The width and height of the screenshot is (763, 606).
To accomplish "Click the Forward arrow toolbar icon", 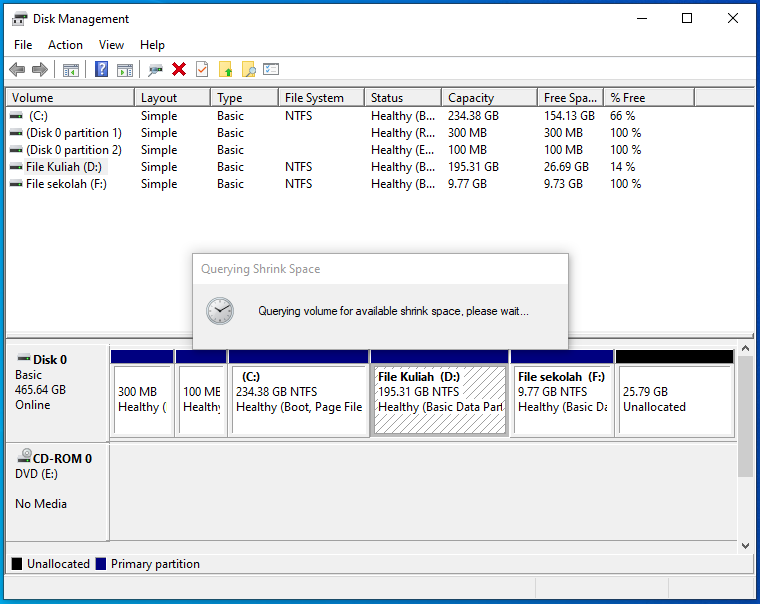I will pyautogui.click(x=40, y=70).
